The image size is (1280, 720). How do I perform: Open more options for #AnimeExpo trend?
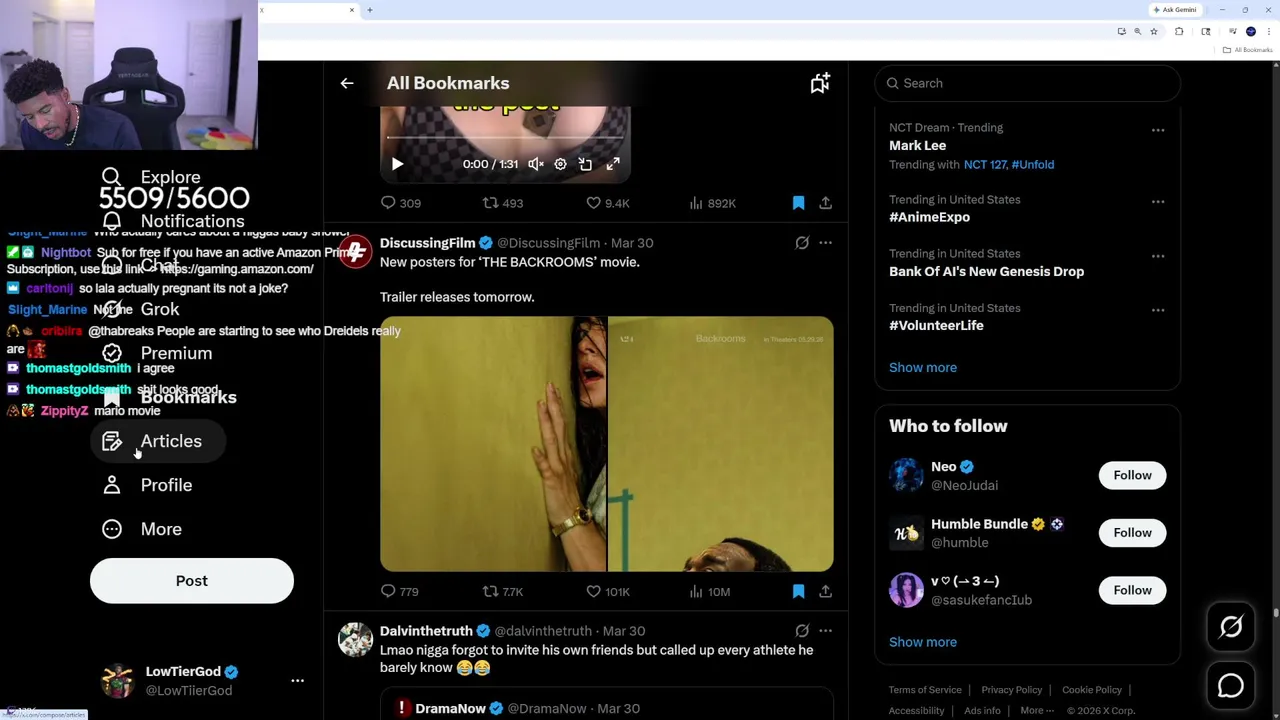click(1158, 202)
